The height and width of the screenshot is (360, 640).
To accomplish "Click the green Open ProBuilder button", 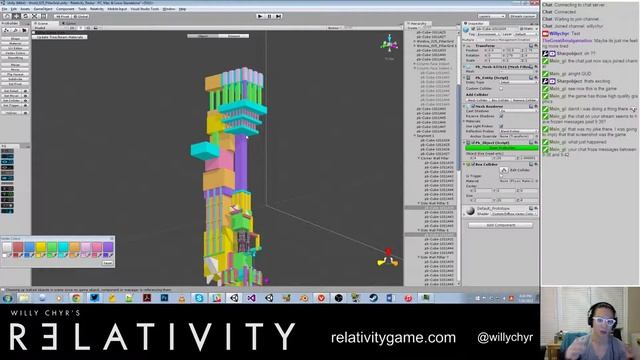I will pos(502,148).
